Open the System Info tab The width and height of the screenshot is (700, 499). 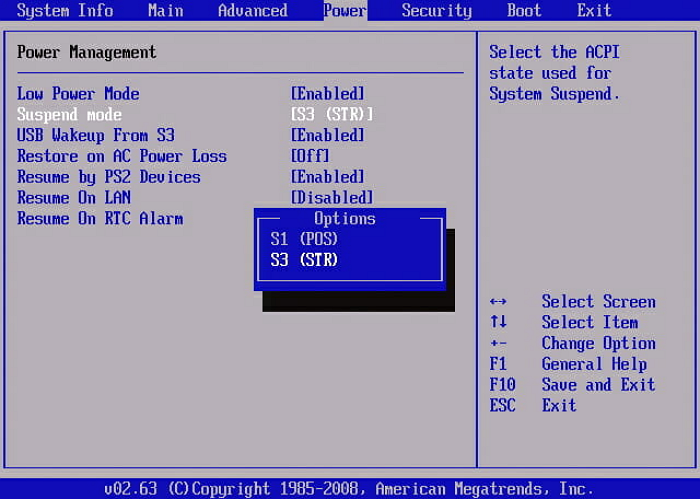click(x=65, y=11)
